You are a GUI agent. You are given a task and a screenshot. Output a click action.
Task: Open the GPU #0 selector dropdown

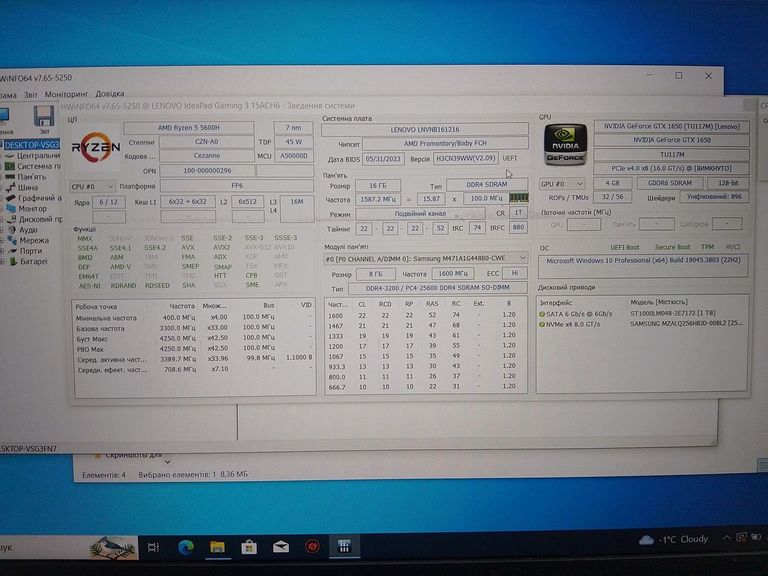coord(564,184)
